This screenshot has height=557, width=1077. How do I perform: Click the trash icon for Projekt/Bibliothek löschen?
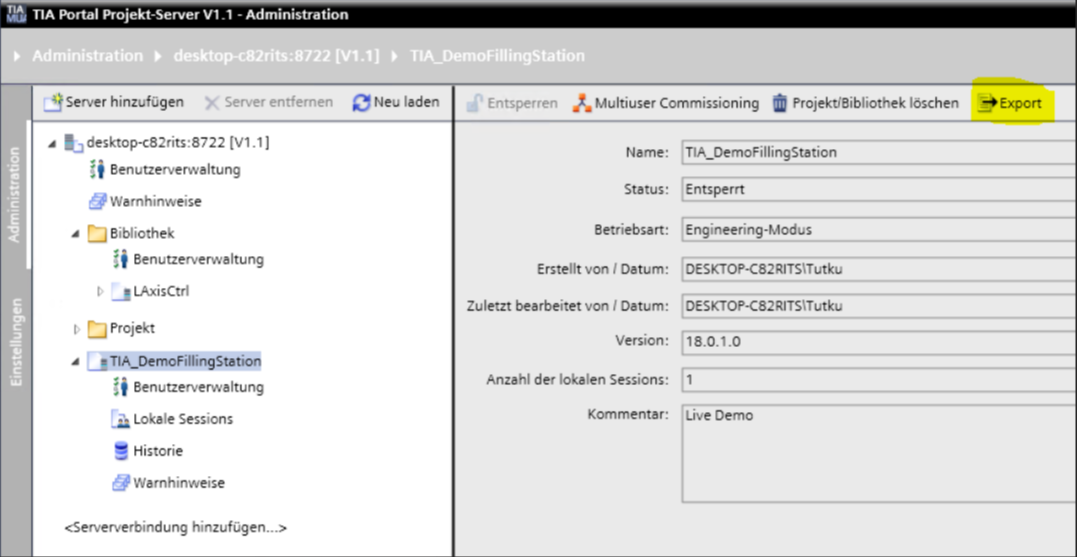coord(780,104)
